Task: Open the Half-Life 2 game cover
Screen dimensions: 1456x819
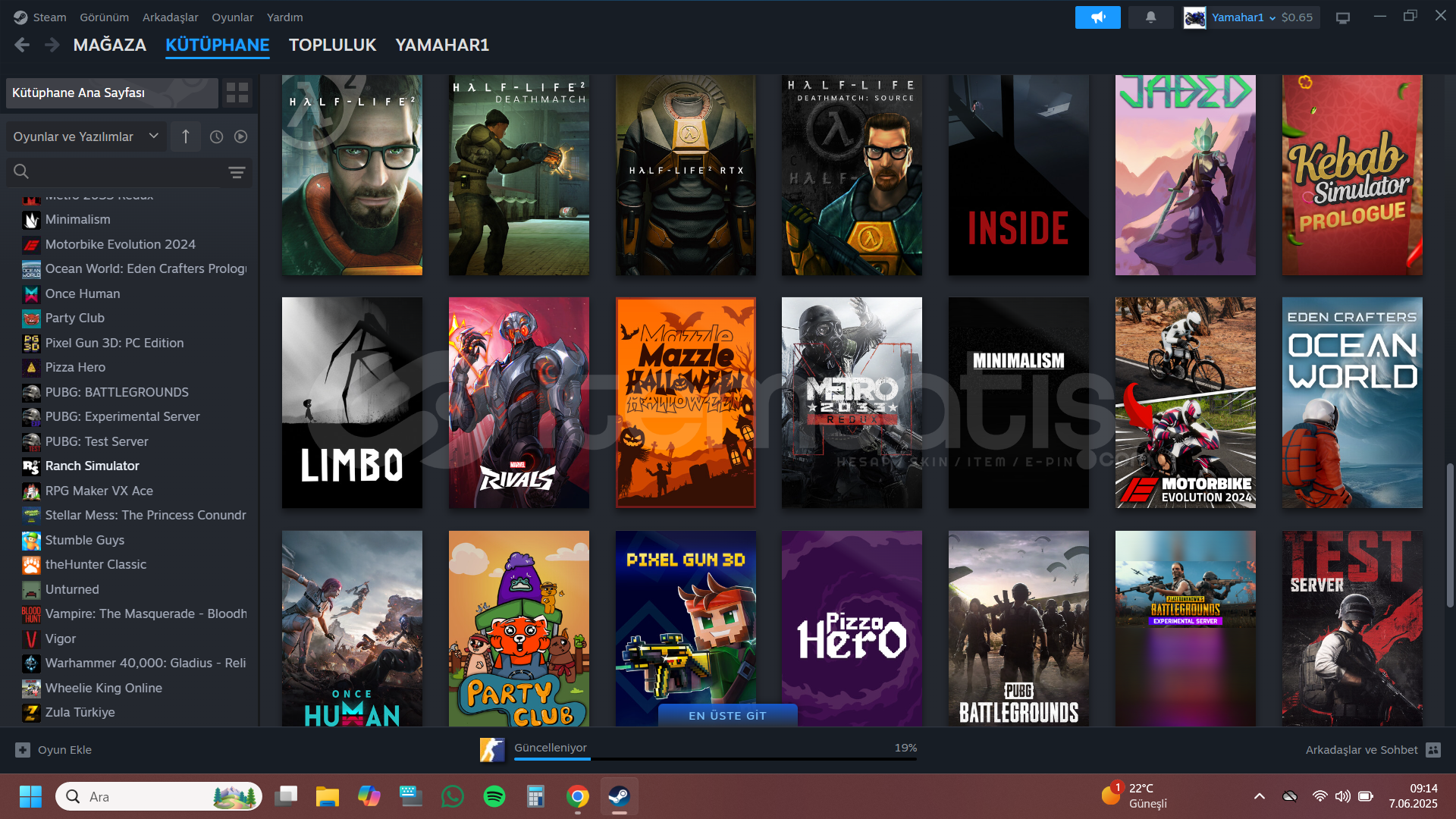Action: click(x=352, y=175)
